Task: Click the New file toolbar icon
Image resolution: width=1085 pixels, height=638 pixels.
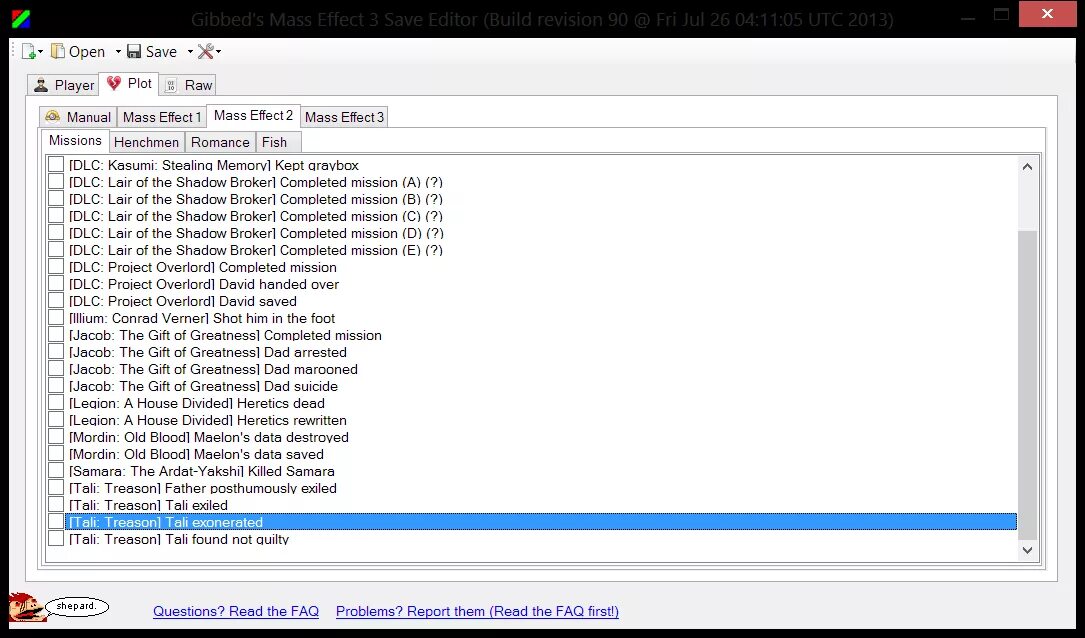Action: point(28,51)
